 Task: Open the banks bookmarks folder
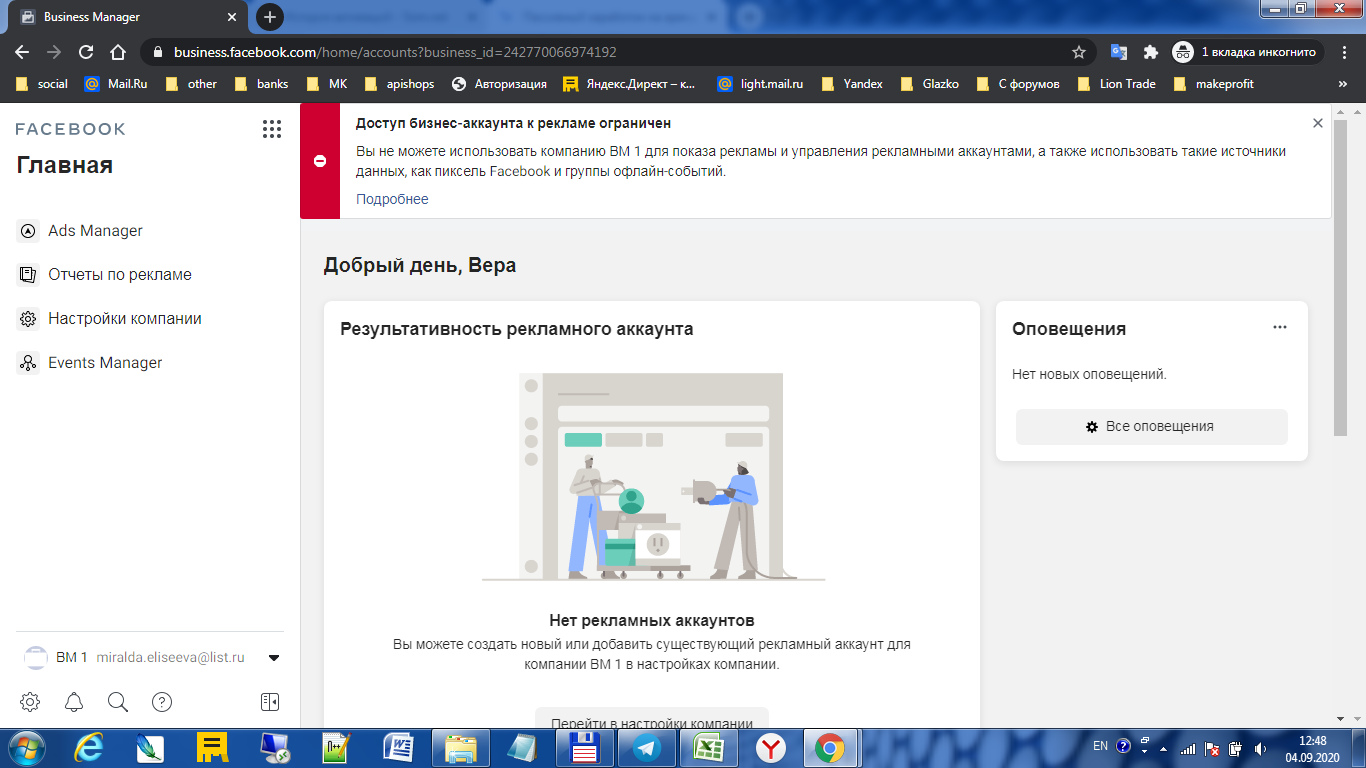tap(261, 84)
